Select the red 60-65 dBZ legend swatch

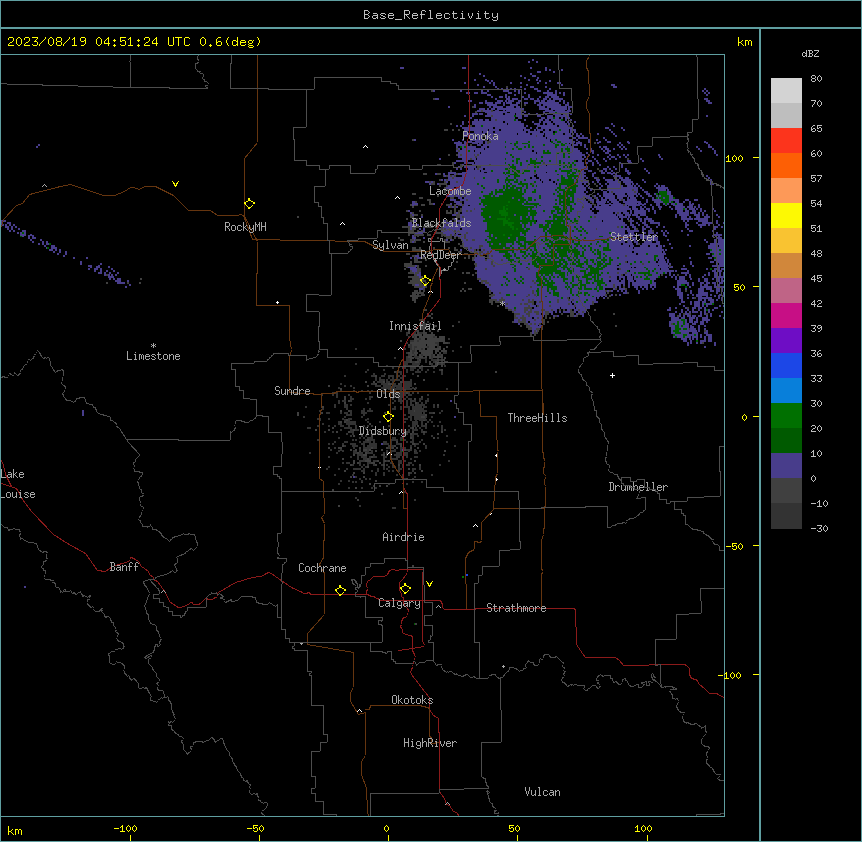point(786,141)
